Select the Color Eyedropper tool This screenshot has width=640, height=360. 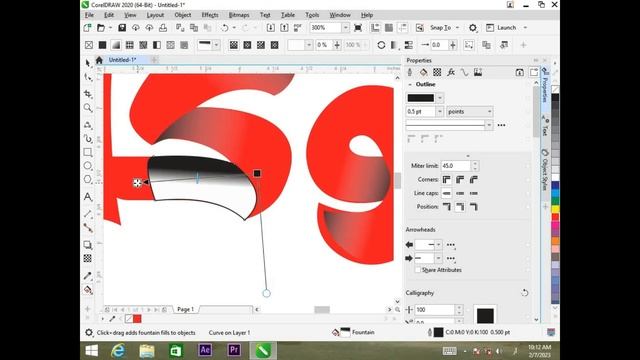click(88, 276)
